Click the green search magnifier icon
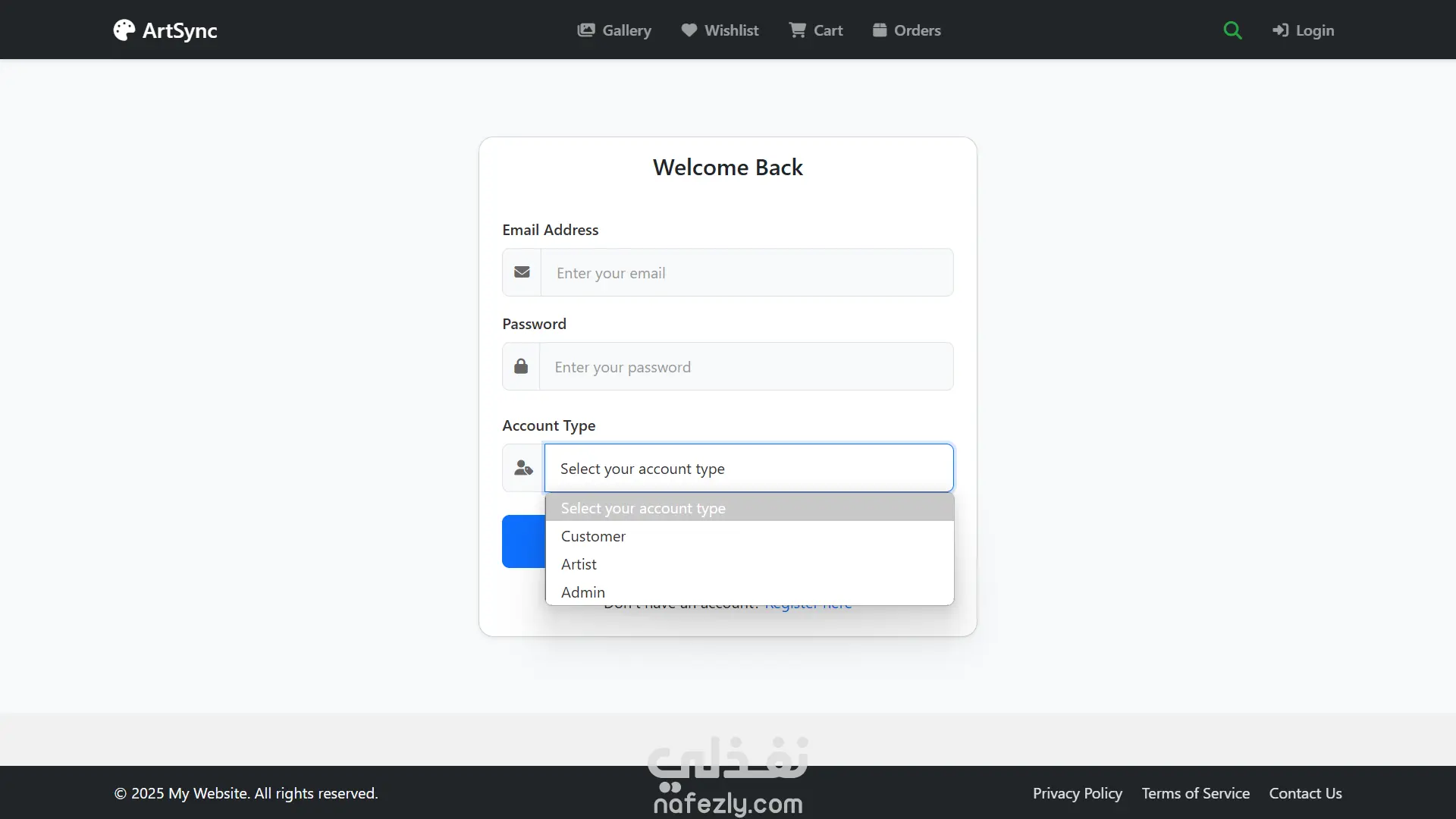Screen dimensions: 1456x819 click(1232, 30)
